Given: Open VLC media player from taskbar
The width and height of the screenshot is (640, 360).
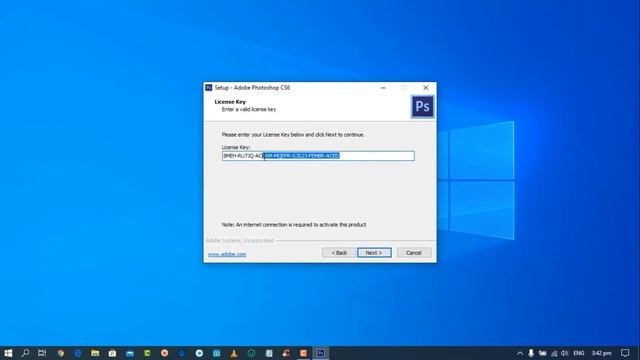Looking at the screenshot, I should click(x=234, y=353).
